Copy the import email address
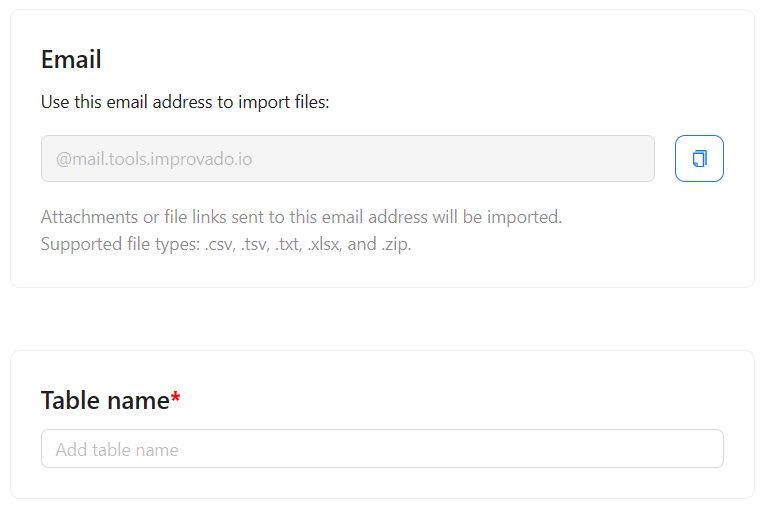Image resolution: width=769 pixels, height=508 pixels. tap(699, 158)
